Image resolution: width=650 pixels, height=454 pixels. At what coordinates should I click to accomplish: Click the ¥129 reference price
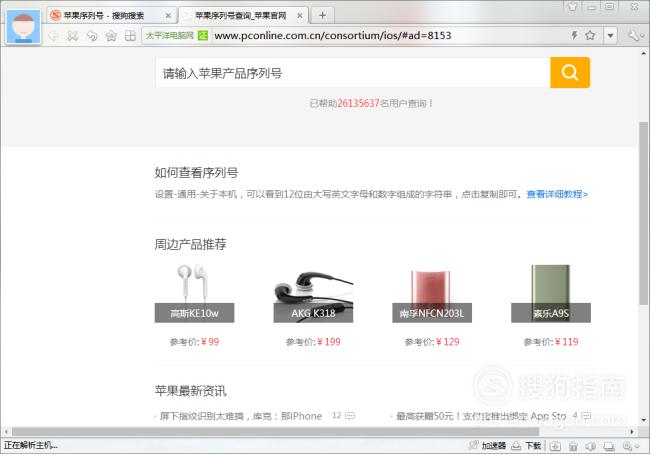[x=448, y=342]
